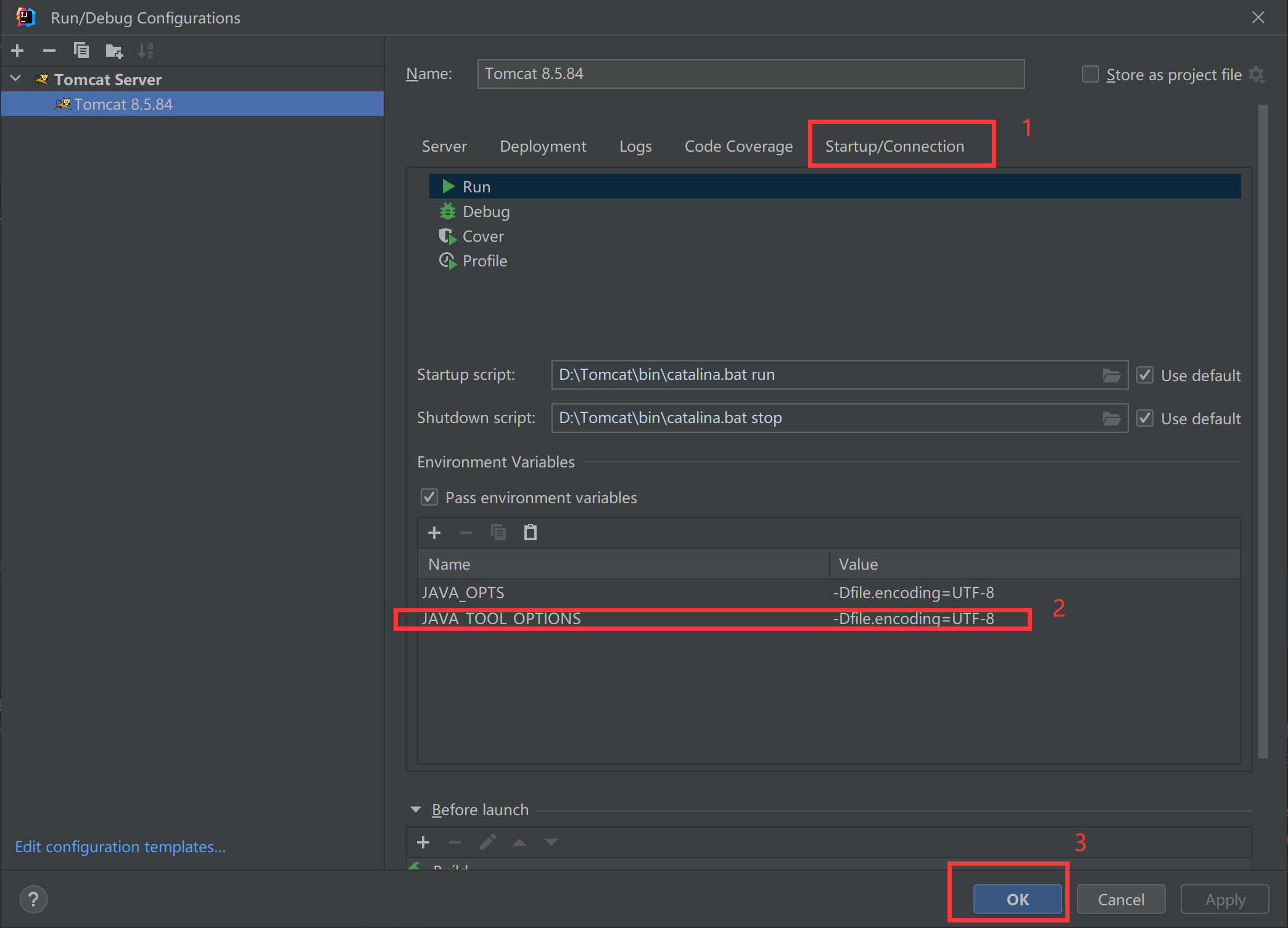Open the Startup/Connection tab
This screenshot has width=1288, height=928.
[894, 146]
